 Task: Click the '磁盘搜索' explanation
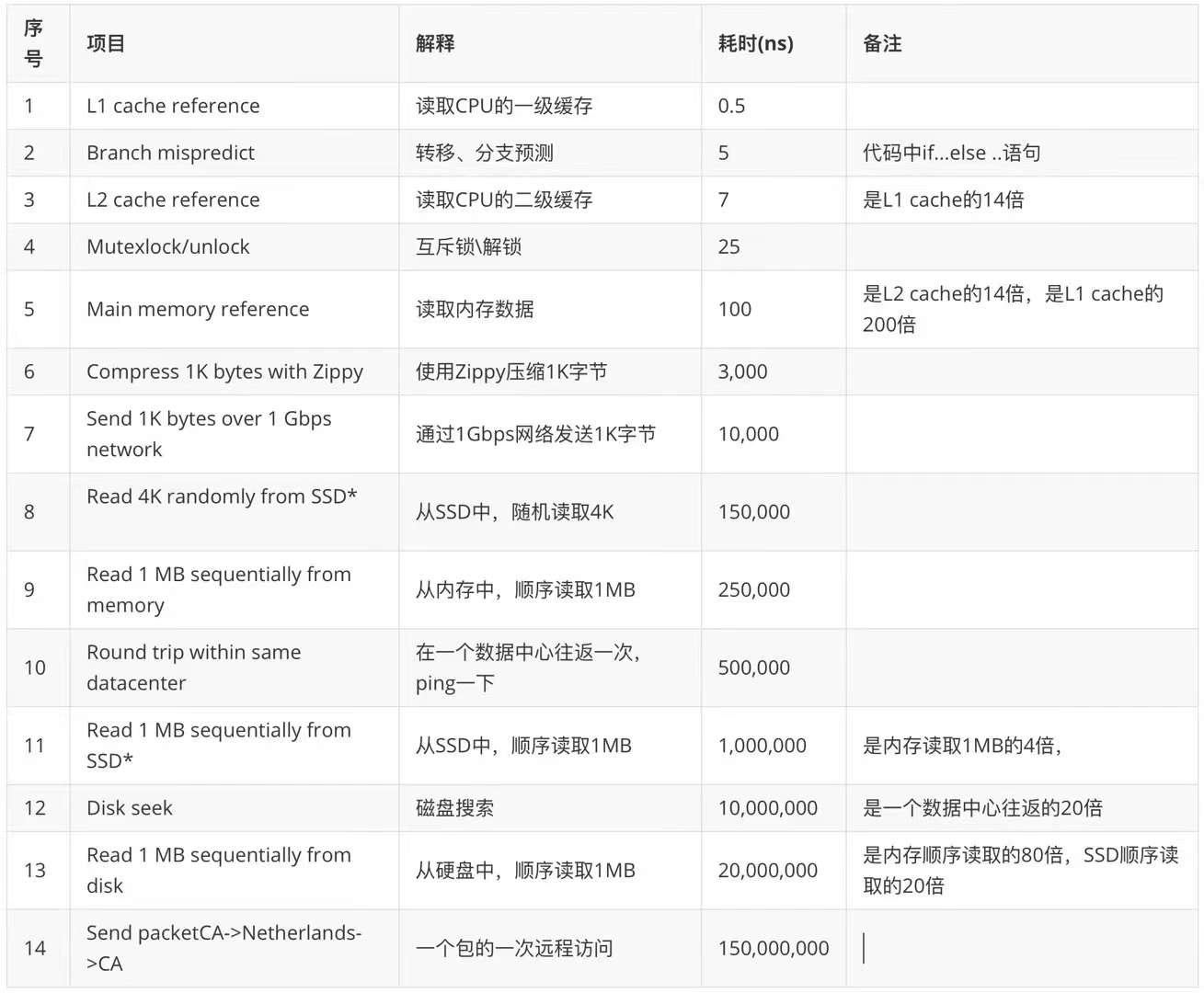click(x=454, y=808)
